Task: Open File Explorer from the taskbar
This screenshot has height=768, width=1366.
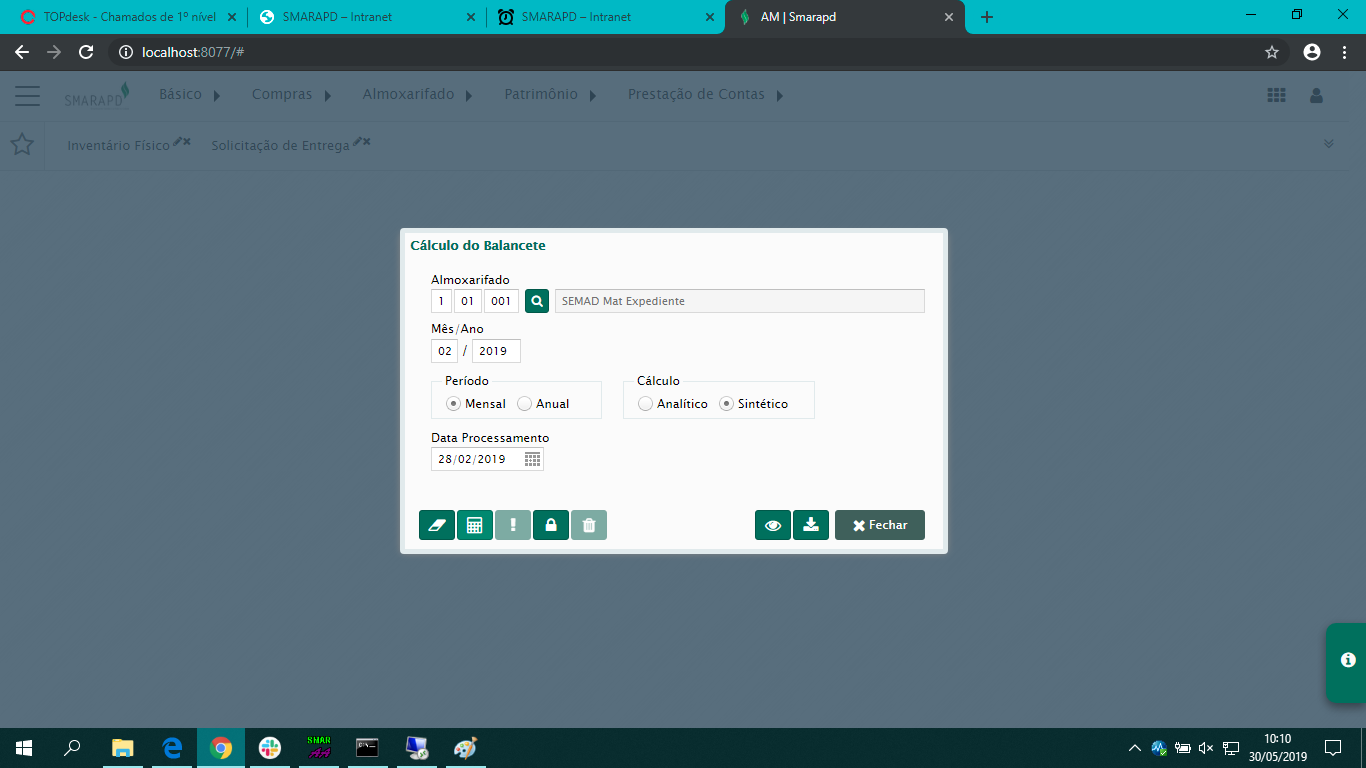Action: (x=123, y=748)
